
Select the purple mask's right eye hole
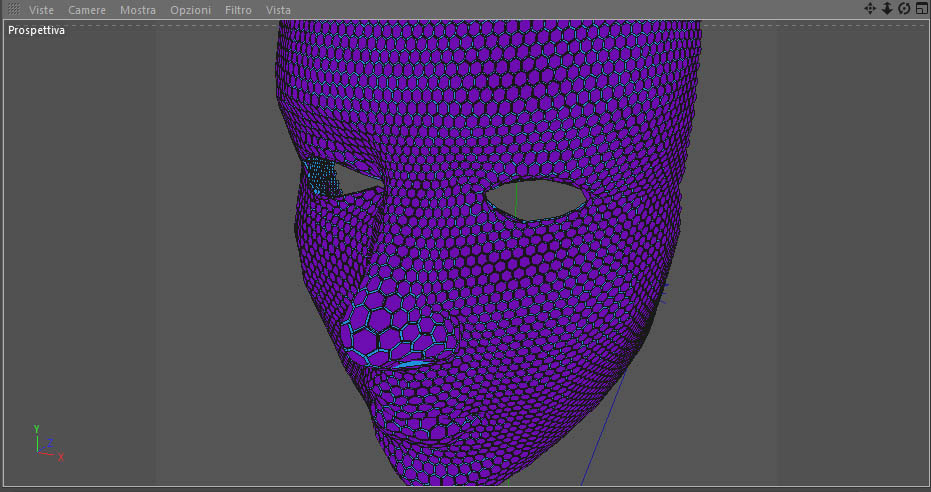(x=536, y=201)
